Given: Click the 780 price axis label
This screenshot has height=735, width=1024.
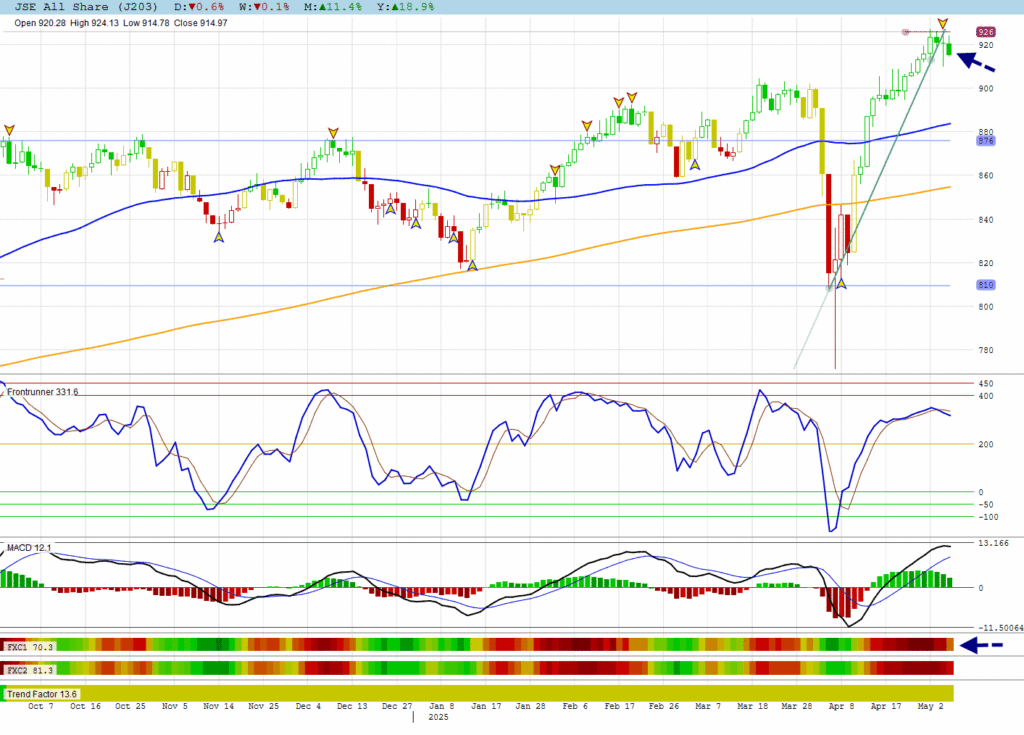Looking at the screenshot, I should coord(986,350).
